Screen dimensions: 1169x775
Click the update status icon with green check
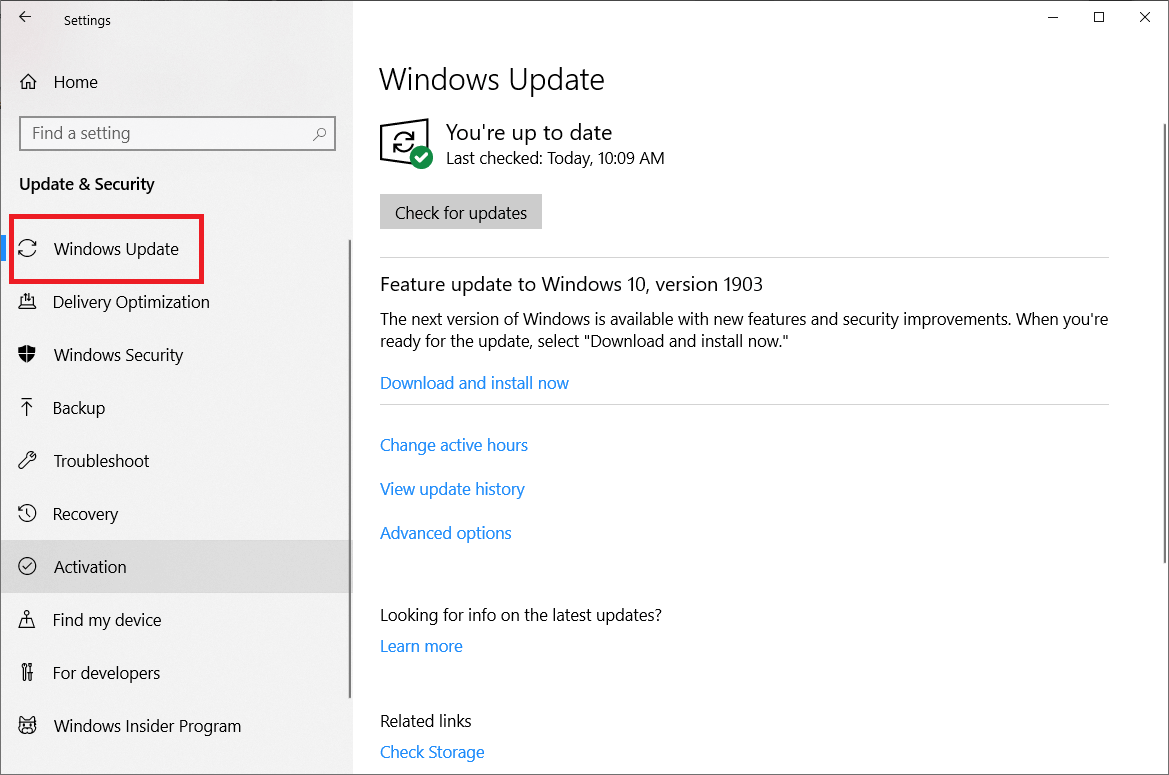click(x=406, y=143)
